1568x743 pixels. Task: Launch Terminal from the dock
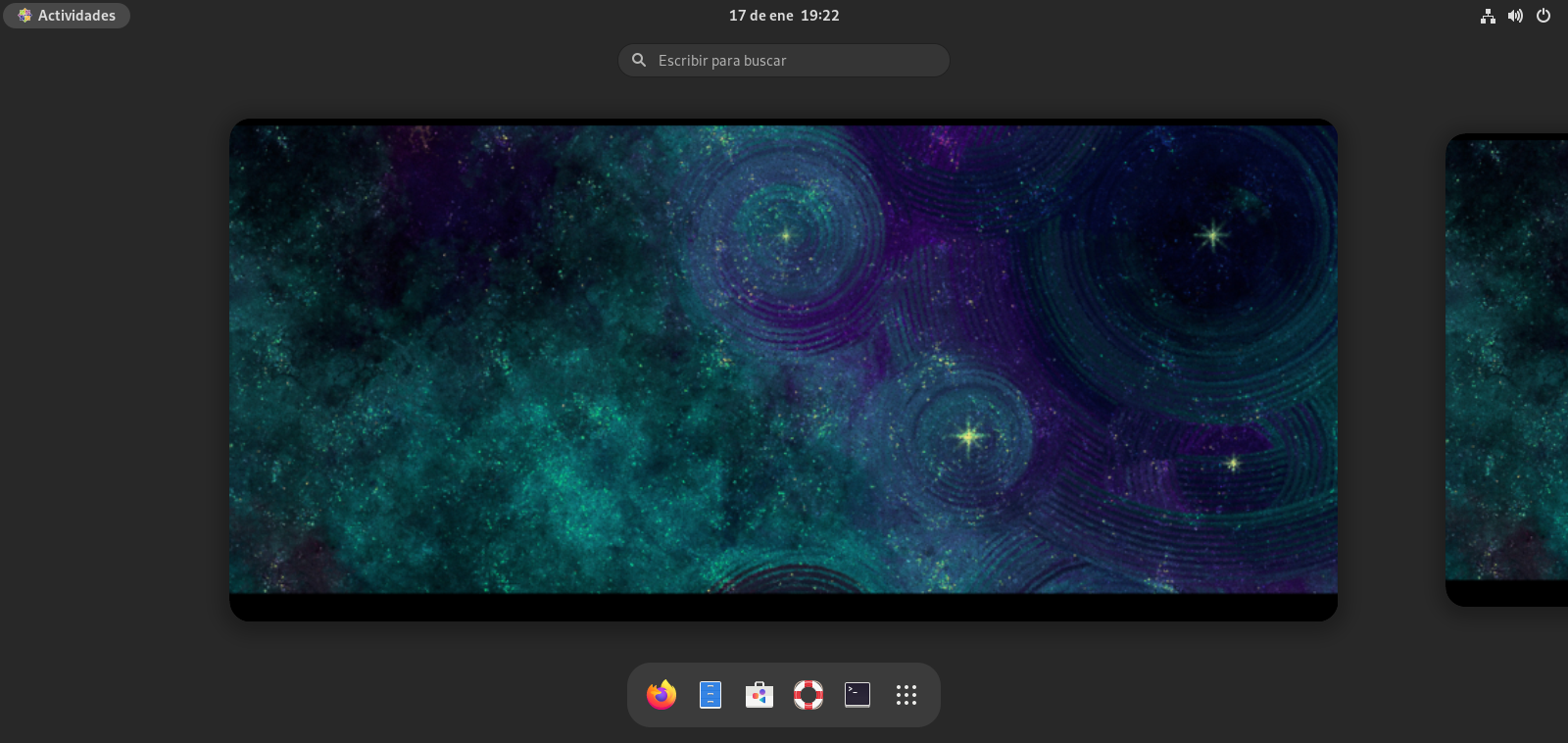[857, 695]
